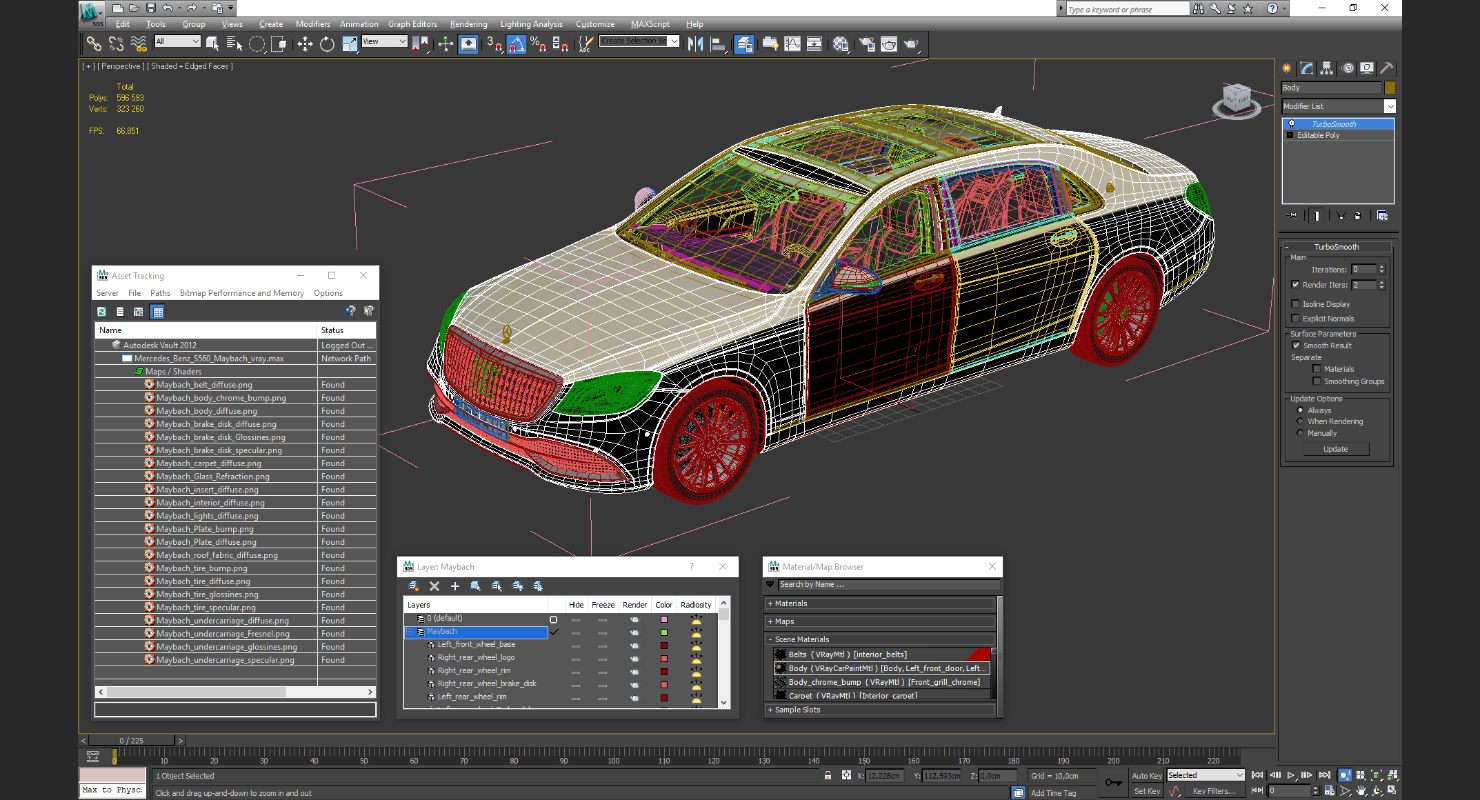This screenshot has width=1480, height=800.
Task: Expand the Maps group in Material Browser
Action: coord(880,621)
